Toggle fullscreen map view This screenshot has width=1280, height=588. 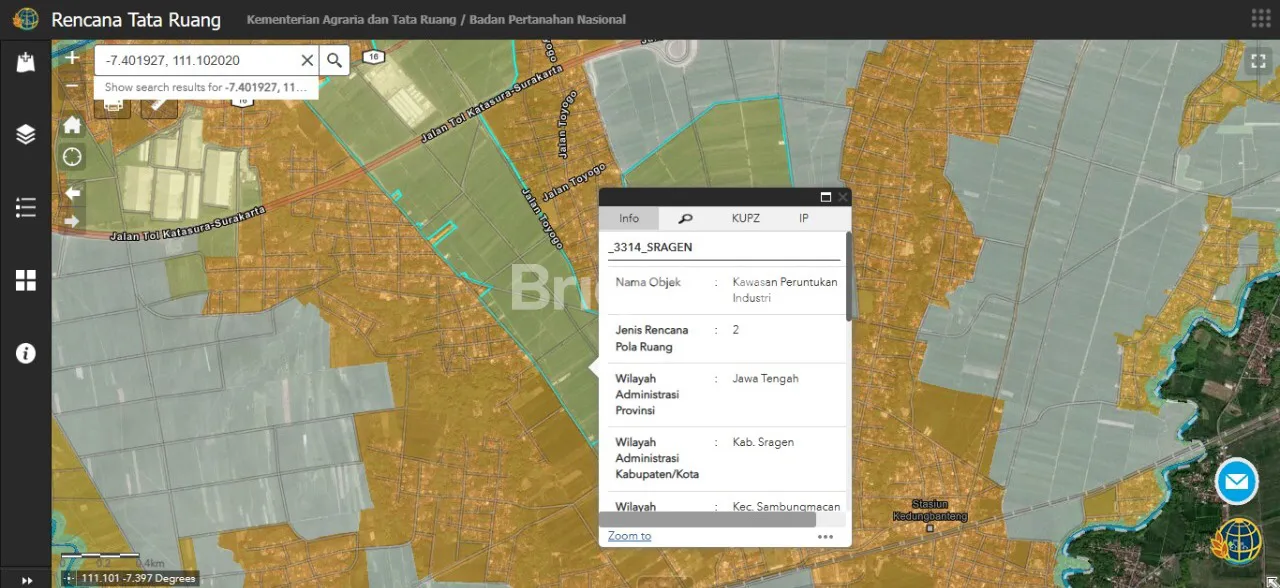[x=1258, y=61]
